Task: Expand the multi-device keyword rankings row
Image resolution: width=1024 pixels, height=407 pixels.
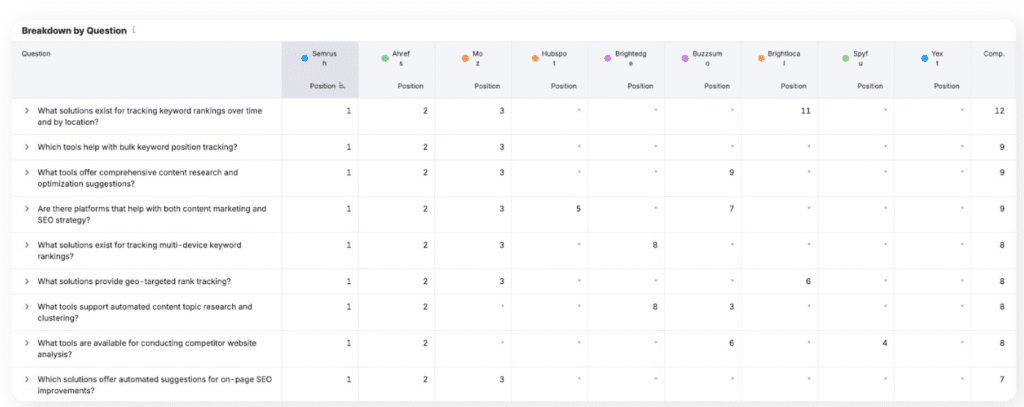Action: (27, 245)
